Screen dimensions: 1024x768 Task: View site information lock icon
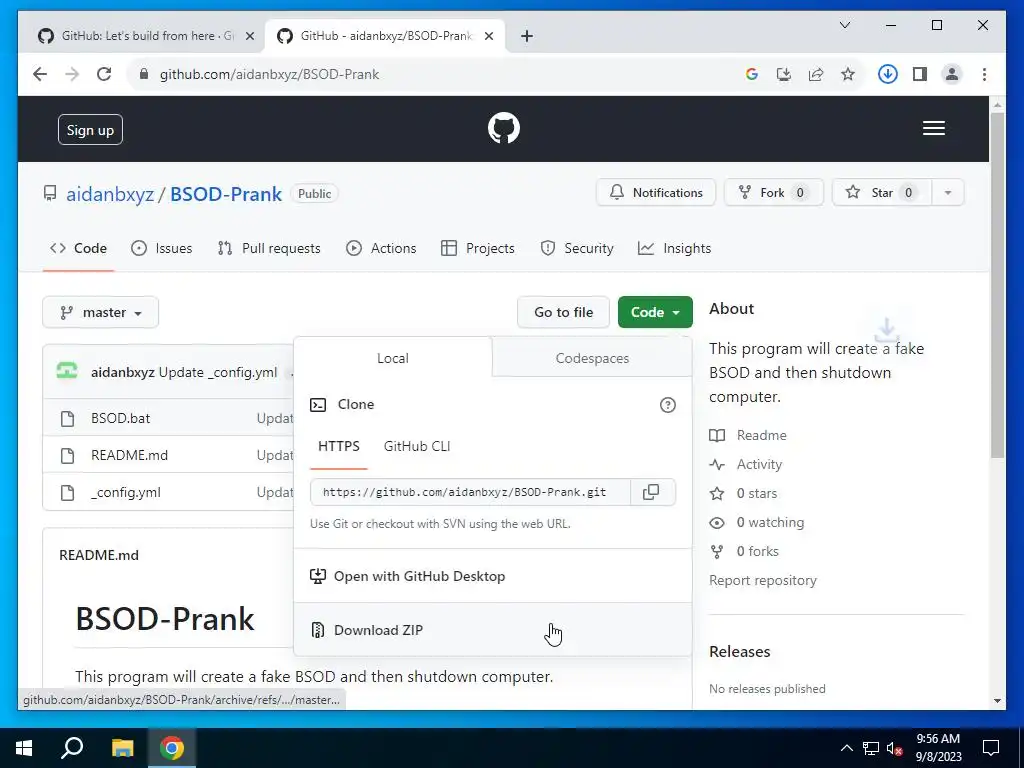click(144, 74)
